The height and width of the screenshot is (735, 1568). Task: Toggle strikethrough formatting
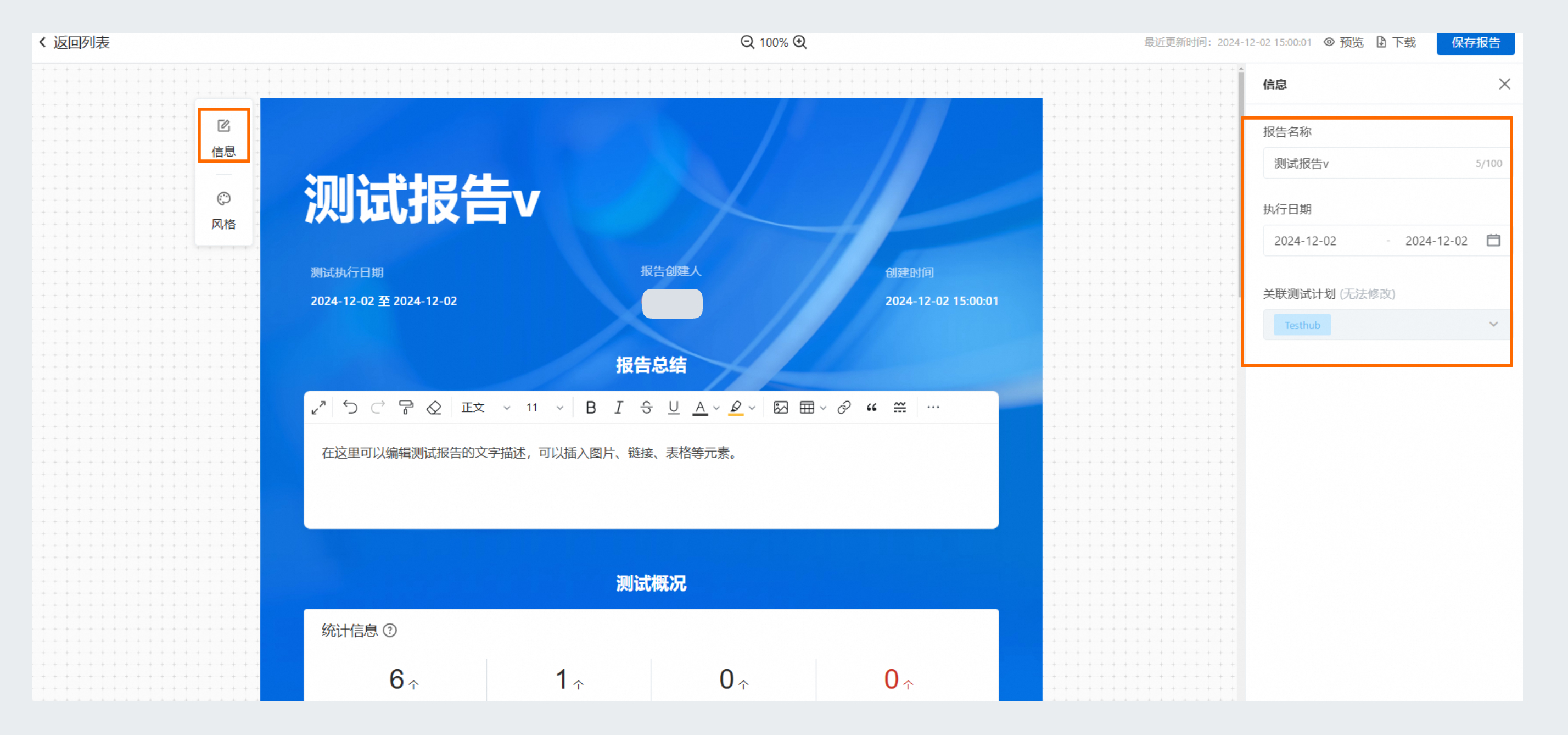[646, 408]
